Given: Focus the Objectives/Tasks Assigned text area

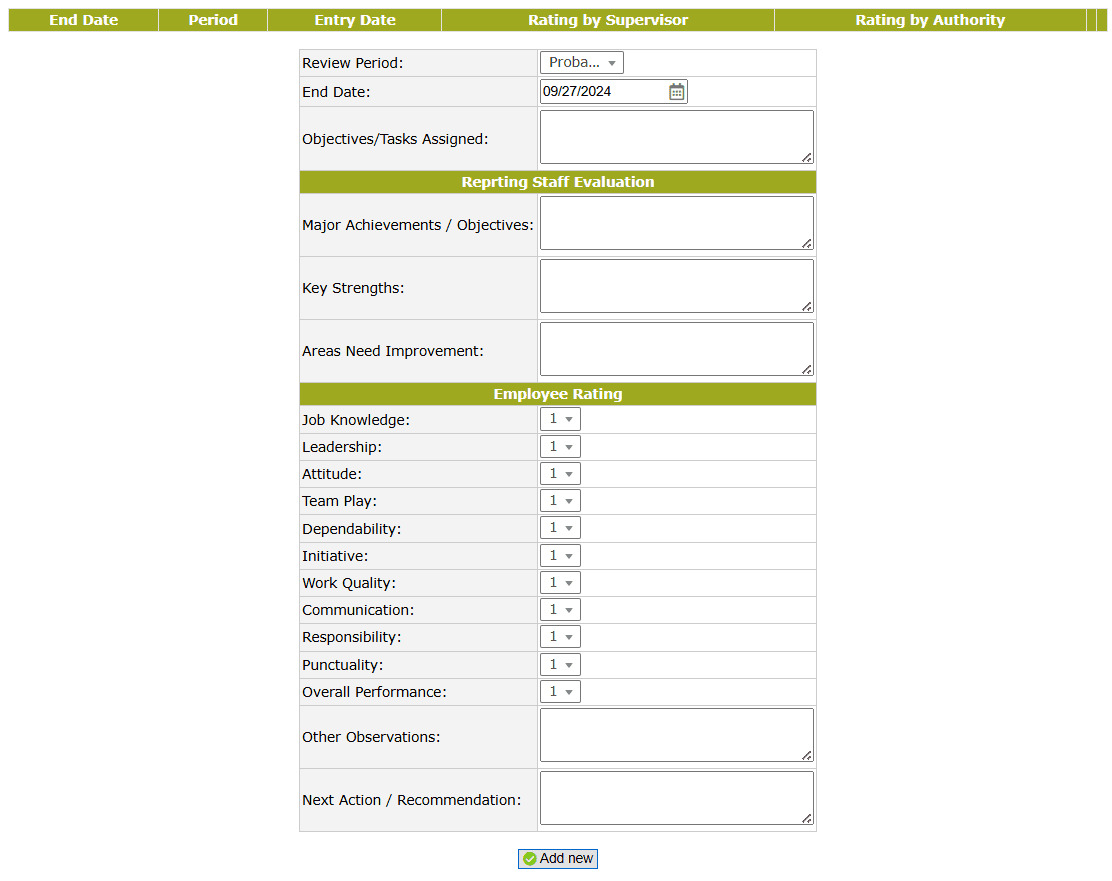Looking at the screenshot, I should (x=676, y=137).
